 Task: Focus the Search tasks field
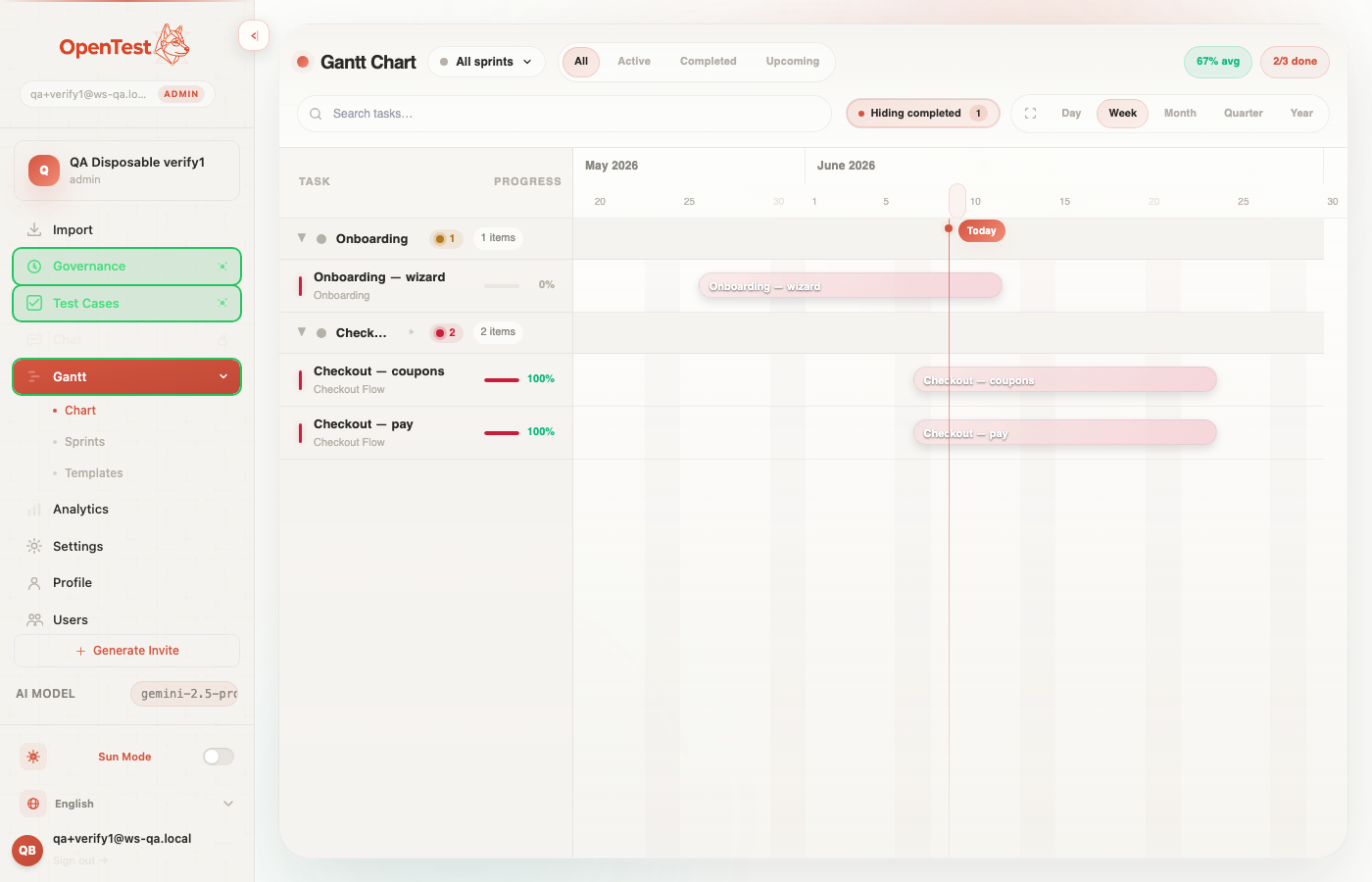[564, 114]
